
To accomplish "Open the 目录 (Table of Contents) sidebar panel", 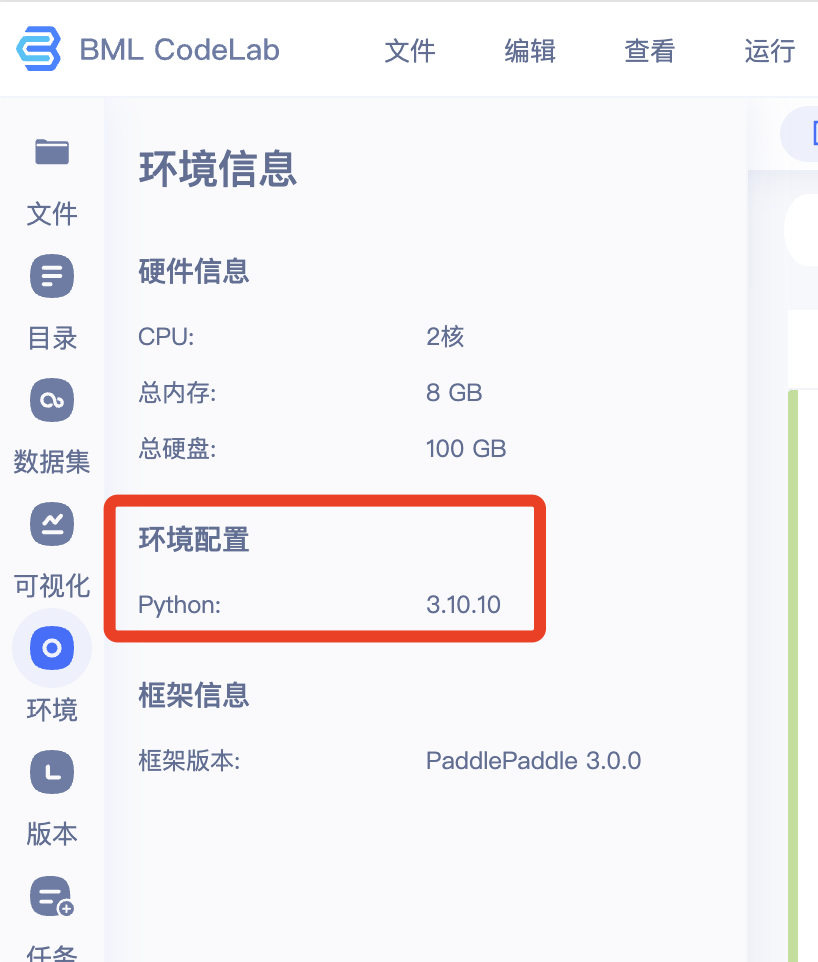I will pyautogui.click(x=51, y=276).
